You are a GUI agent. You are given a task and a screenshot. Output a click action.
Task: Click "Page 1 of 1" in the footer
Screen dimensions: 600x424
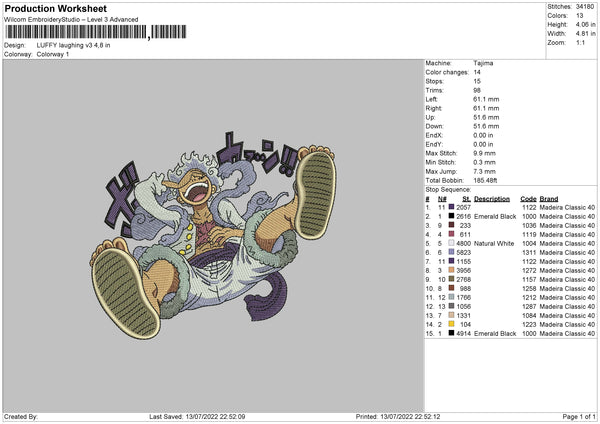pyautogui.click(x=579, y=416)
